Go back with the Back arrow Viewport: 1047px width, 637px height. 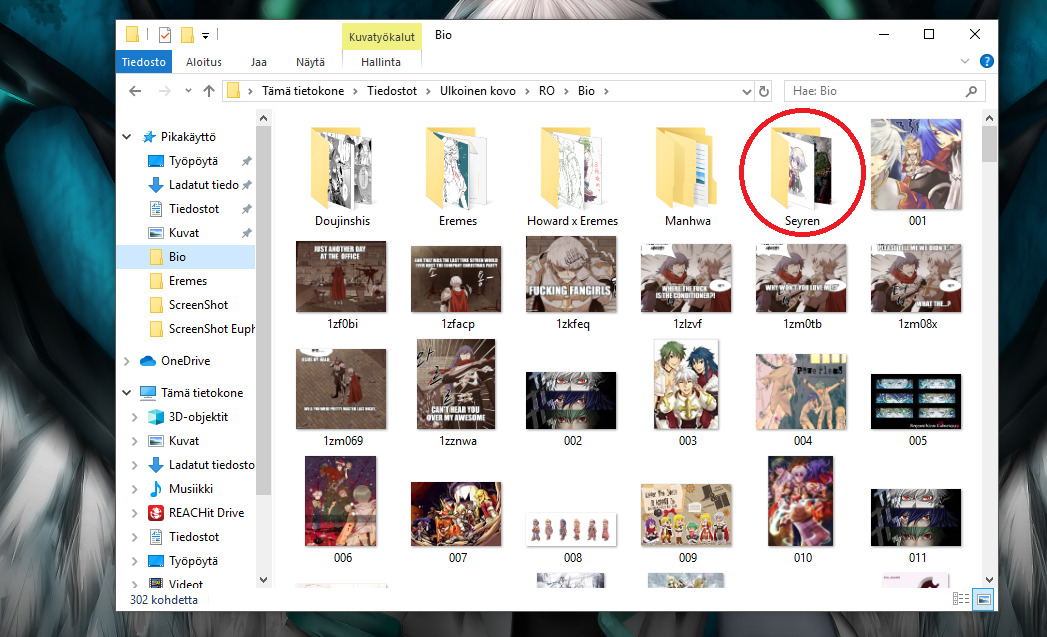(135, 91)
